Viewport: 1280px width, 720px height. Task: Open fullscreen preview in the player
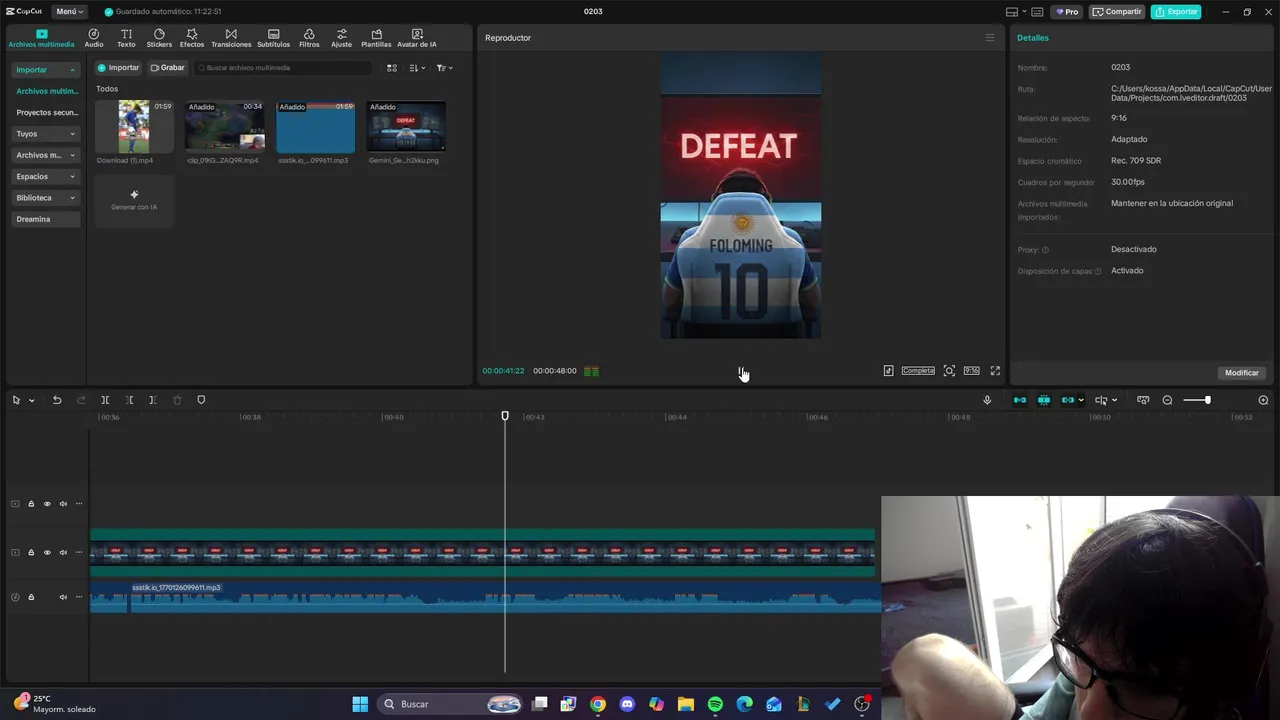(x=995, y=371)
